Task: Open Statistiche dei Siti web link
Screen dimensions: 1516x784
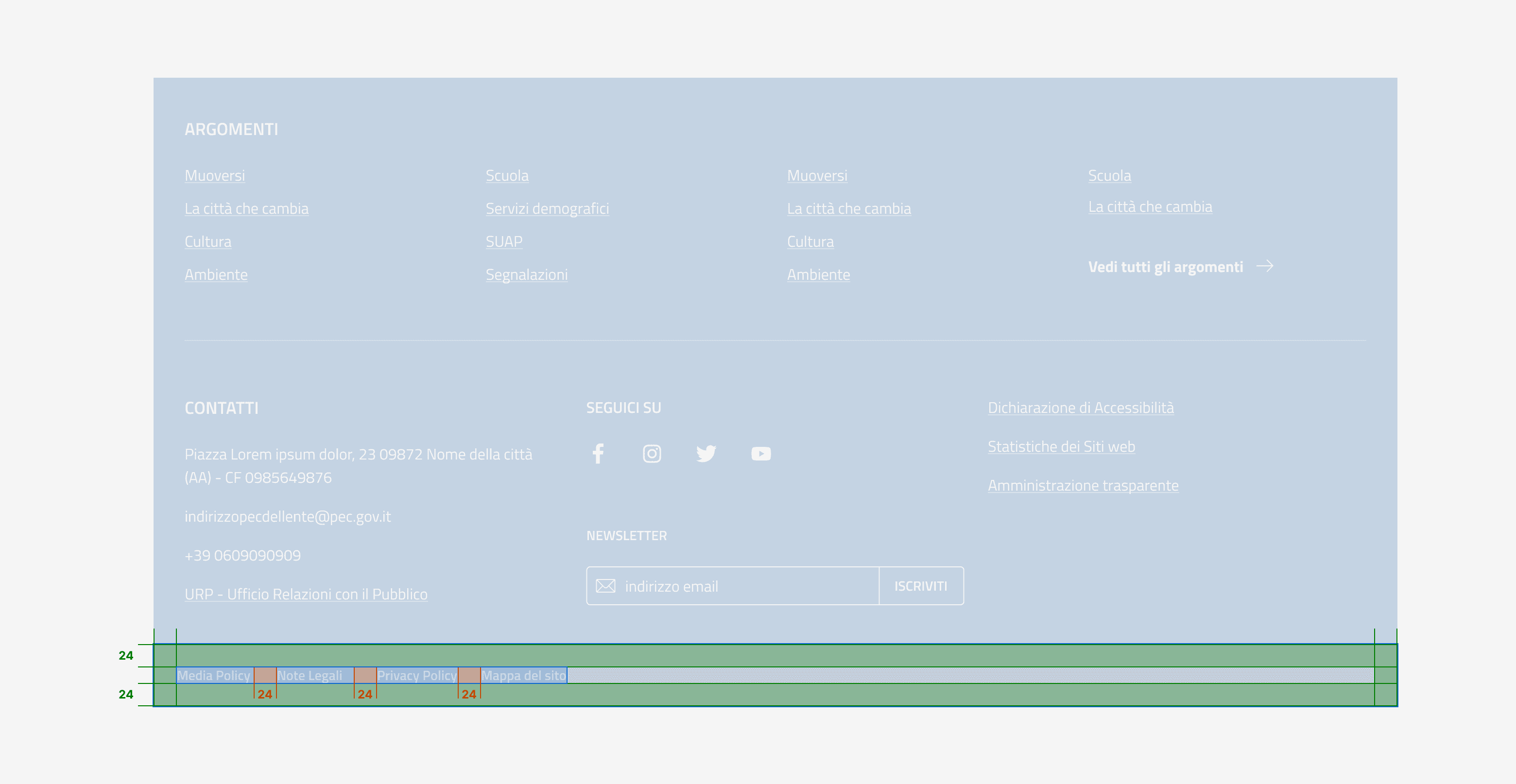Action: pyautogui.click(x=1061, y=446)
